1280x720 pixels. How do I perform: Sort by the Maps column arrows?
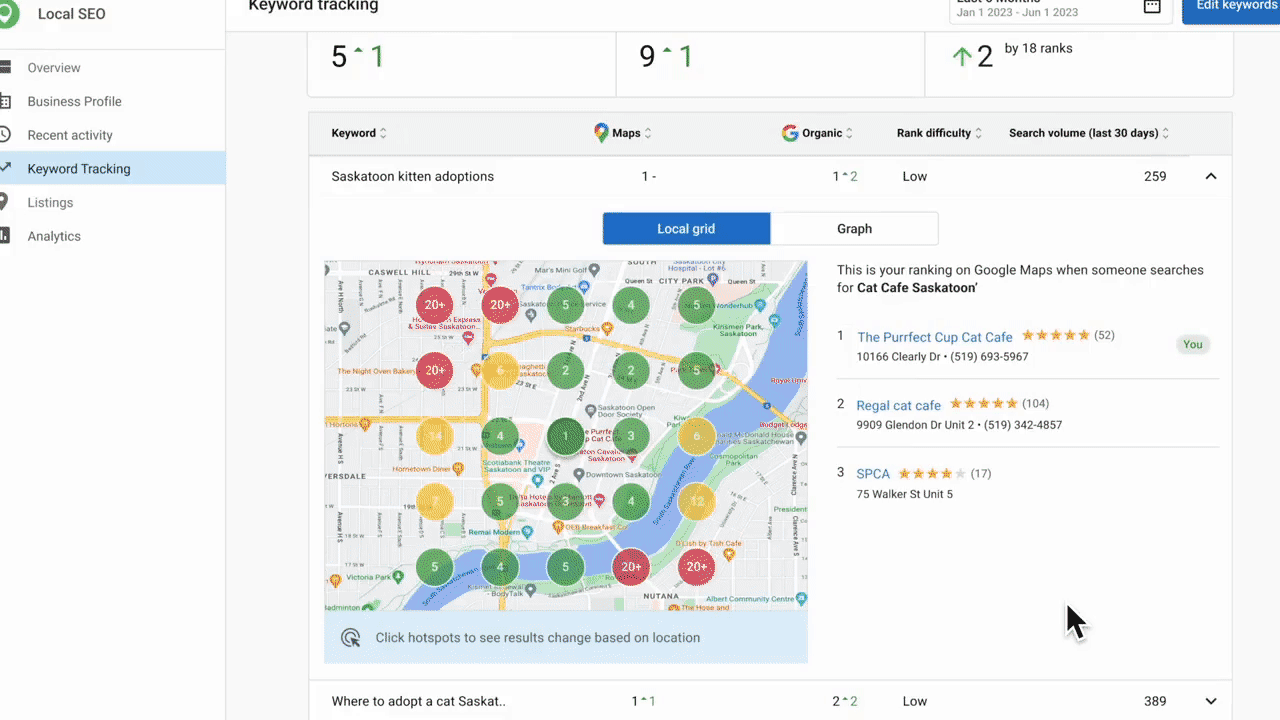(x=647, y=133)
